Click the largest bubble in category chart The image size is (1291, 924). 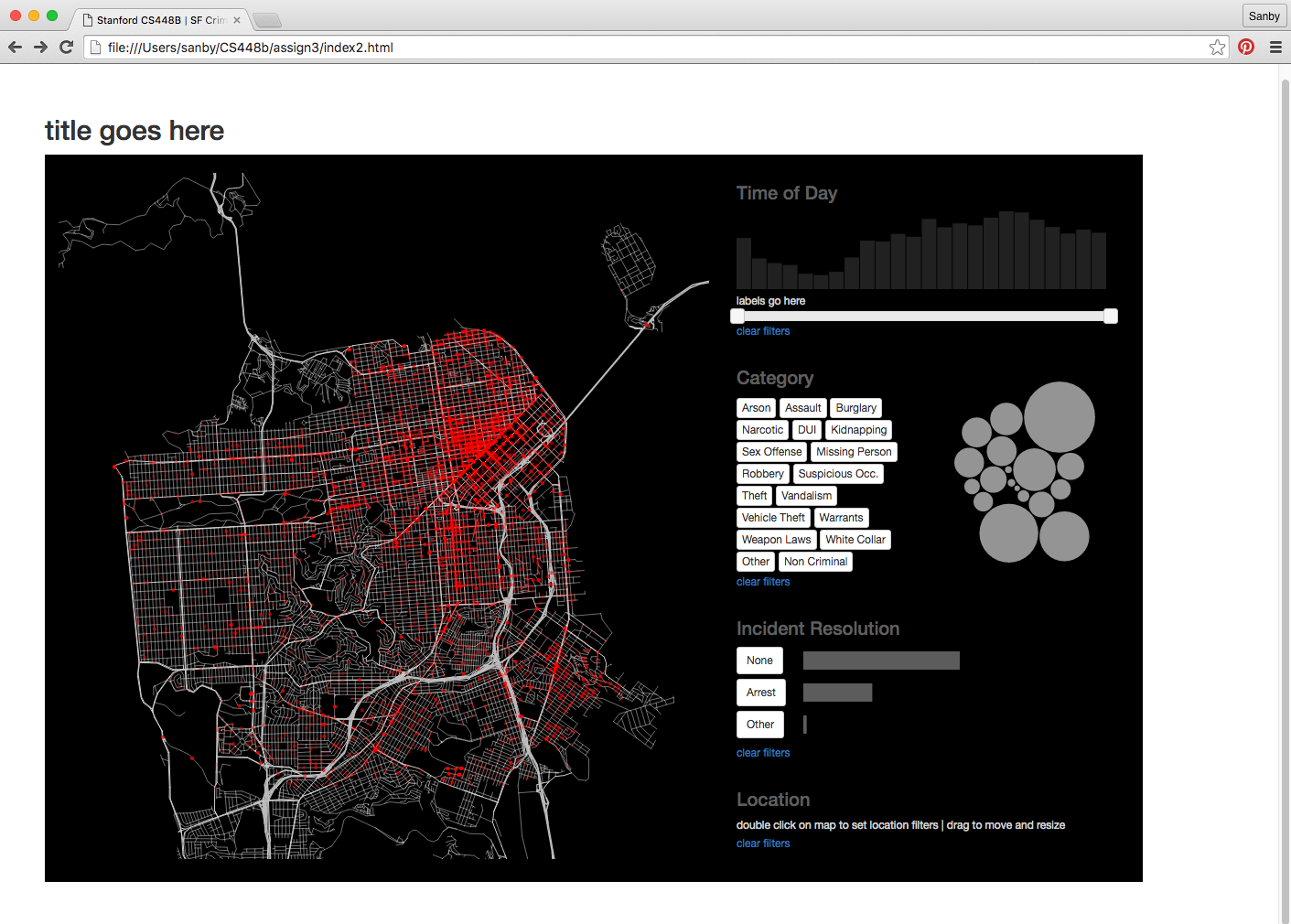coord(1060,417)
